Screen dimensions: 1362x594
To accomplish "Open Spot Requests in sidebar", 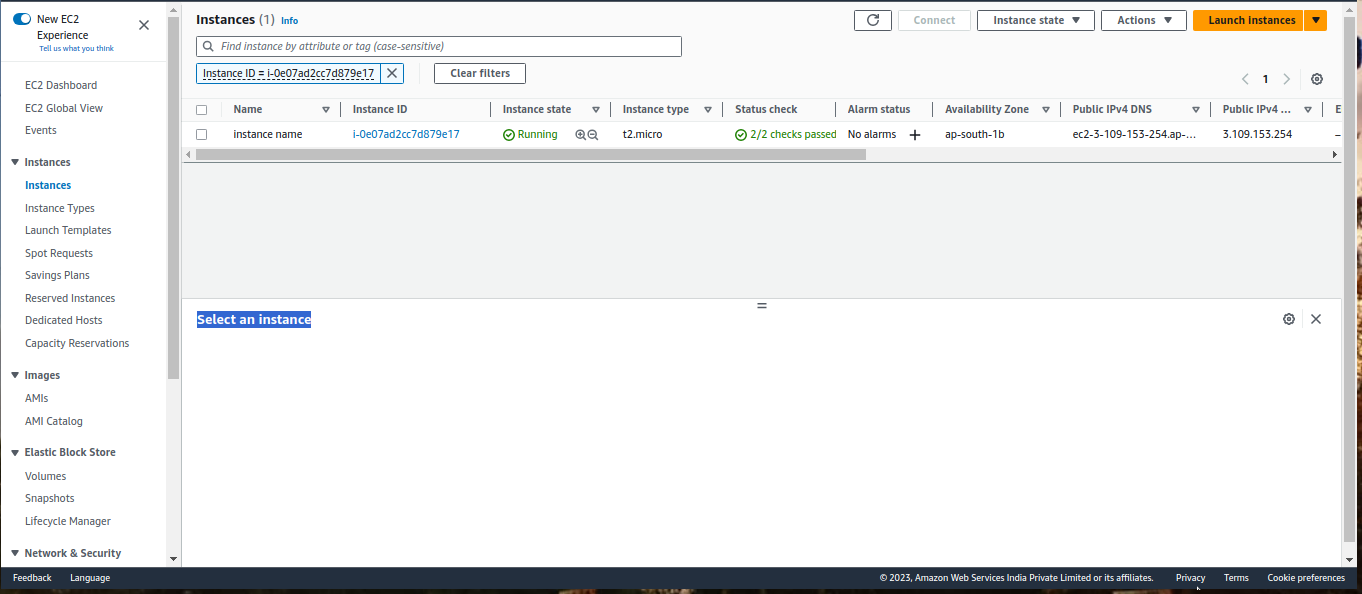I will click(x=59, y=253).
